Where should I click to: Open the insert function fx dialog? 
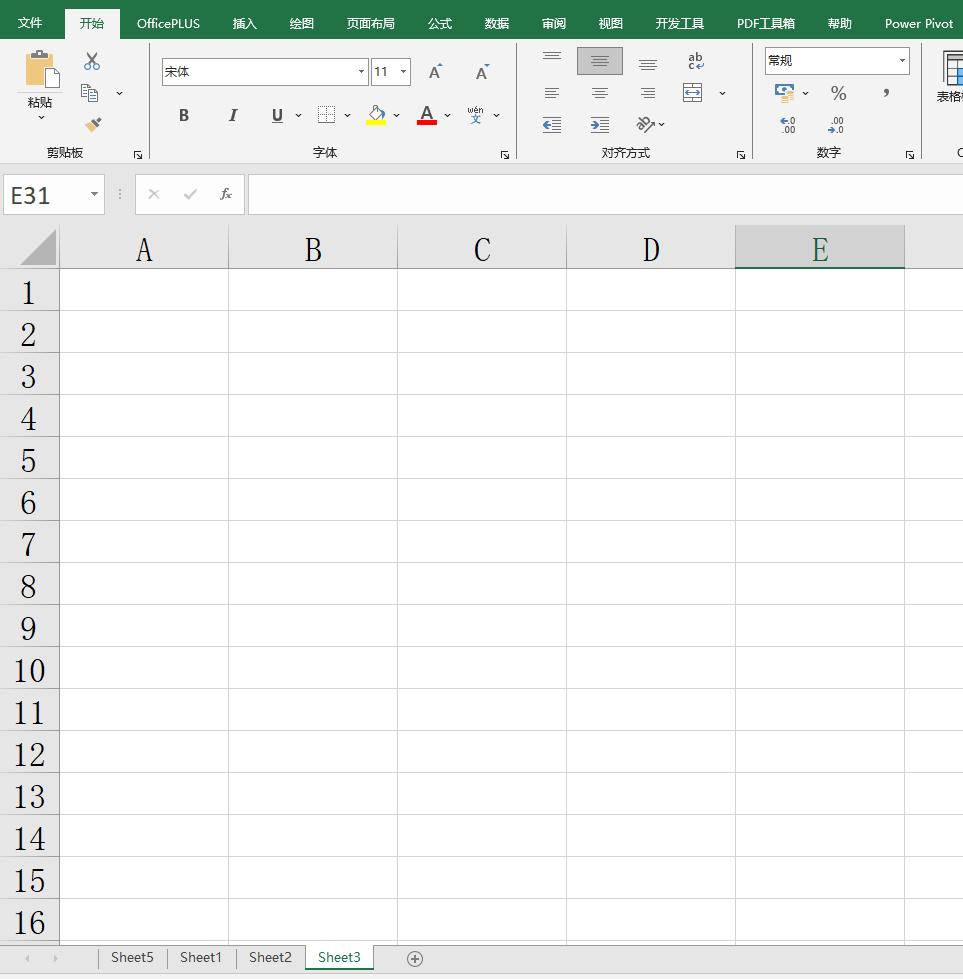click(225, 194)
